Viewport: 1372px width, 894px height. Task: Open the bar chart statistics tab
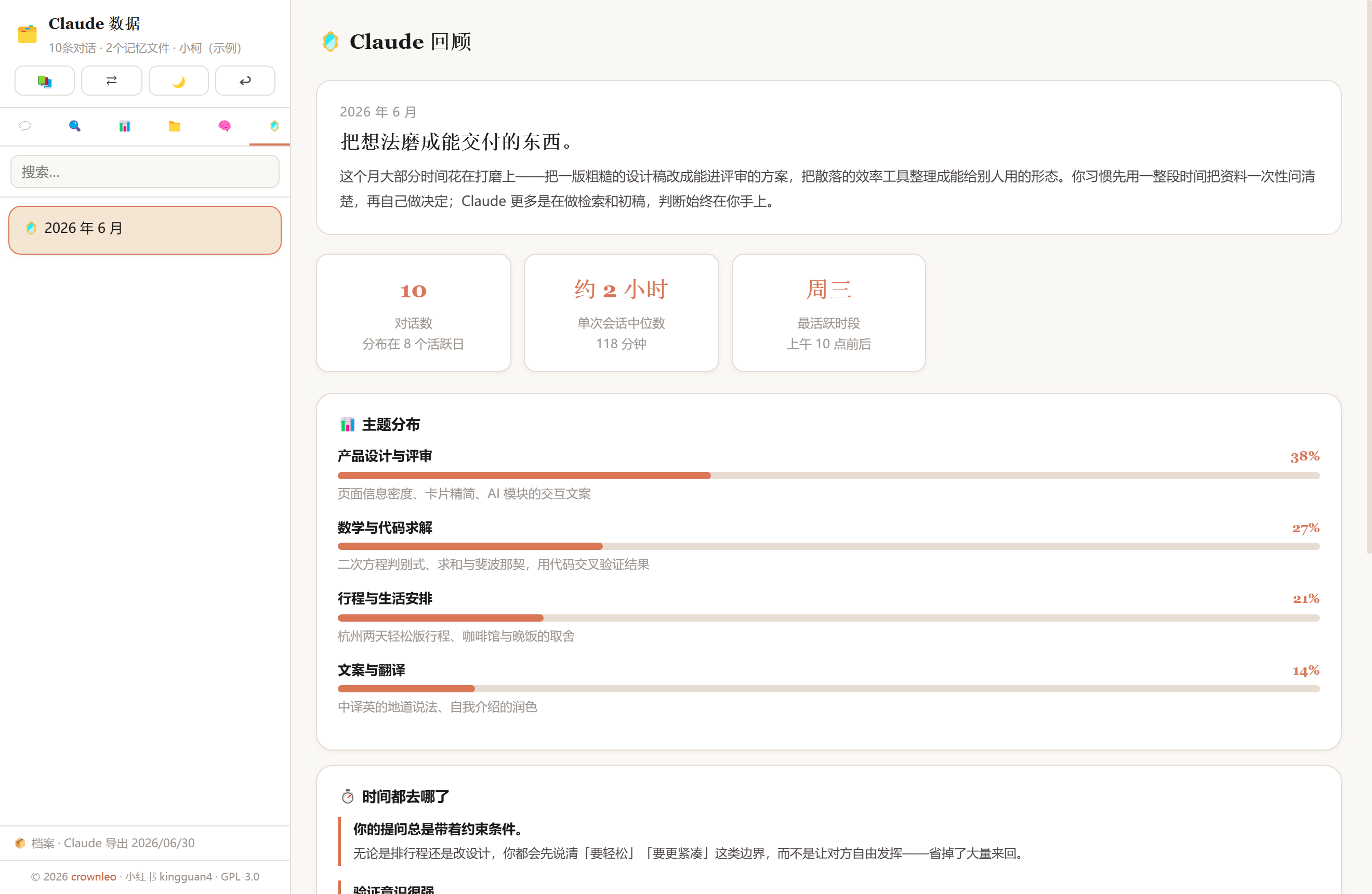pos(125,126)
